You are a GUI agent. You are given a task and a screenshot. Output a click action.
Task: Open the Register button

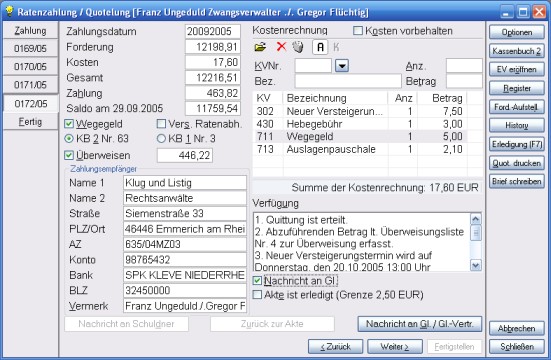click(x=517, y=88)
